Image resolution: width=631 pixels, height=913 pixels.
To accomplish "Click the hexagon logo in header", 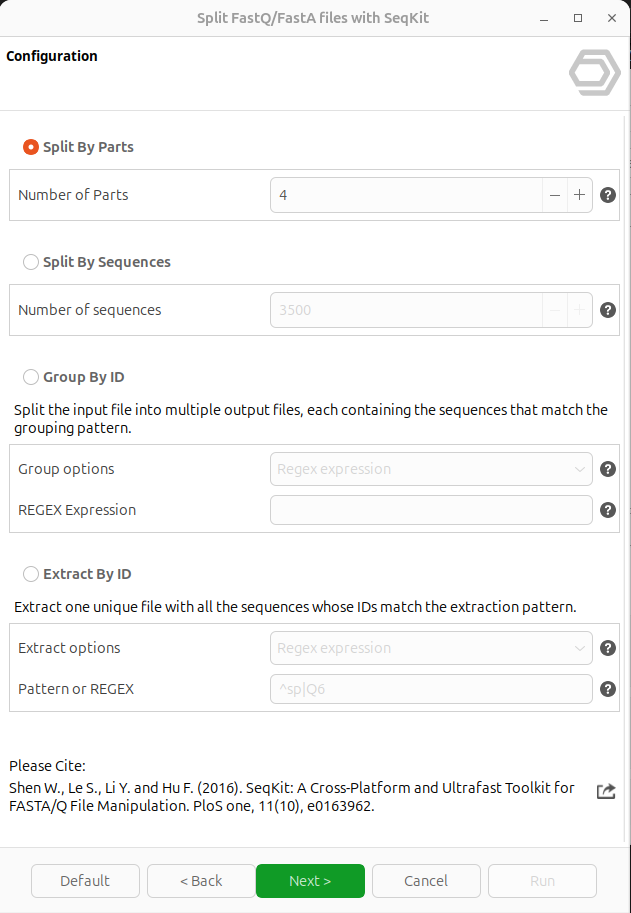I will point(594,72).
